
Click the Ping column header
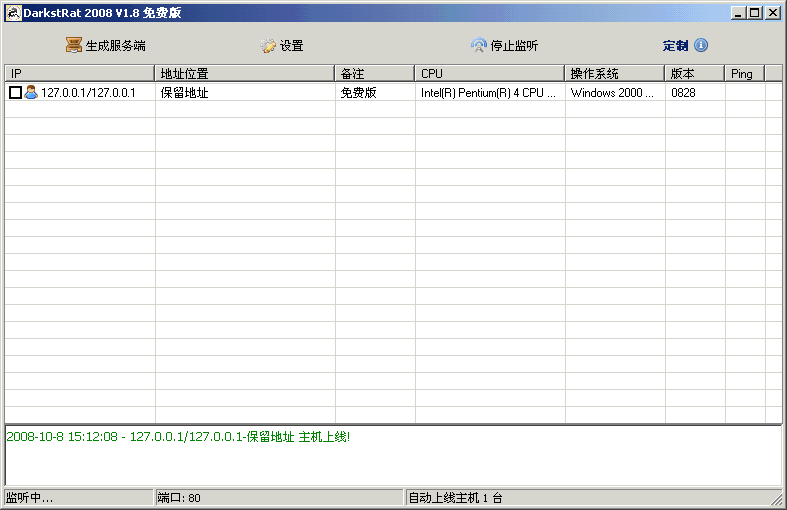click(x=744, y=74)
